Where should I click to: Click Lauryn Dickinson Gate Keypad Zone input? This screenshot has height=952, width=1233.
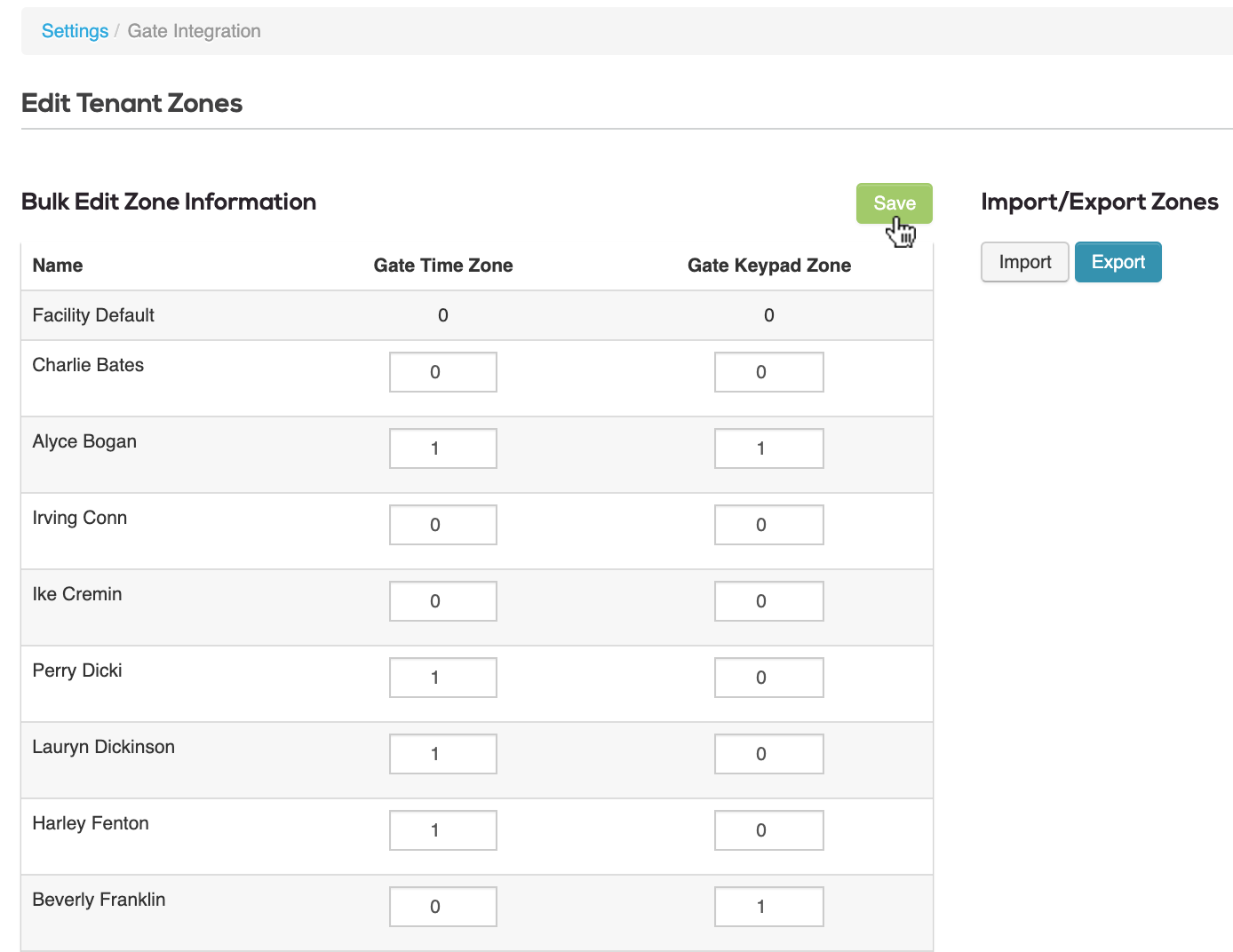coord(768,753)
